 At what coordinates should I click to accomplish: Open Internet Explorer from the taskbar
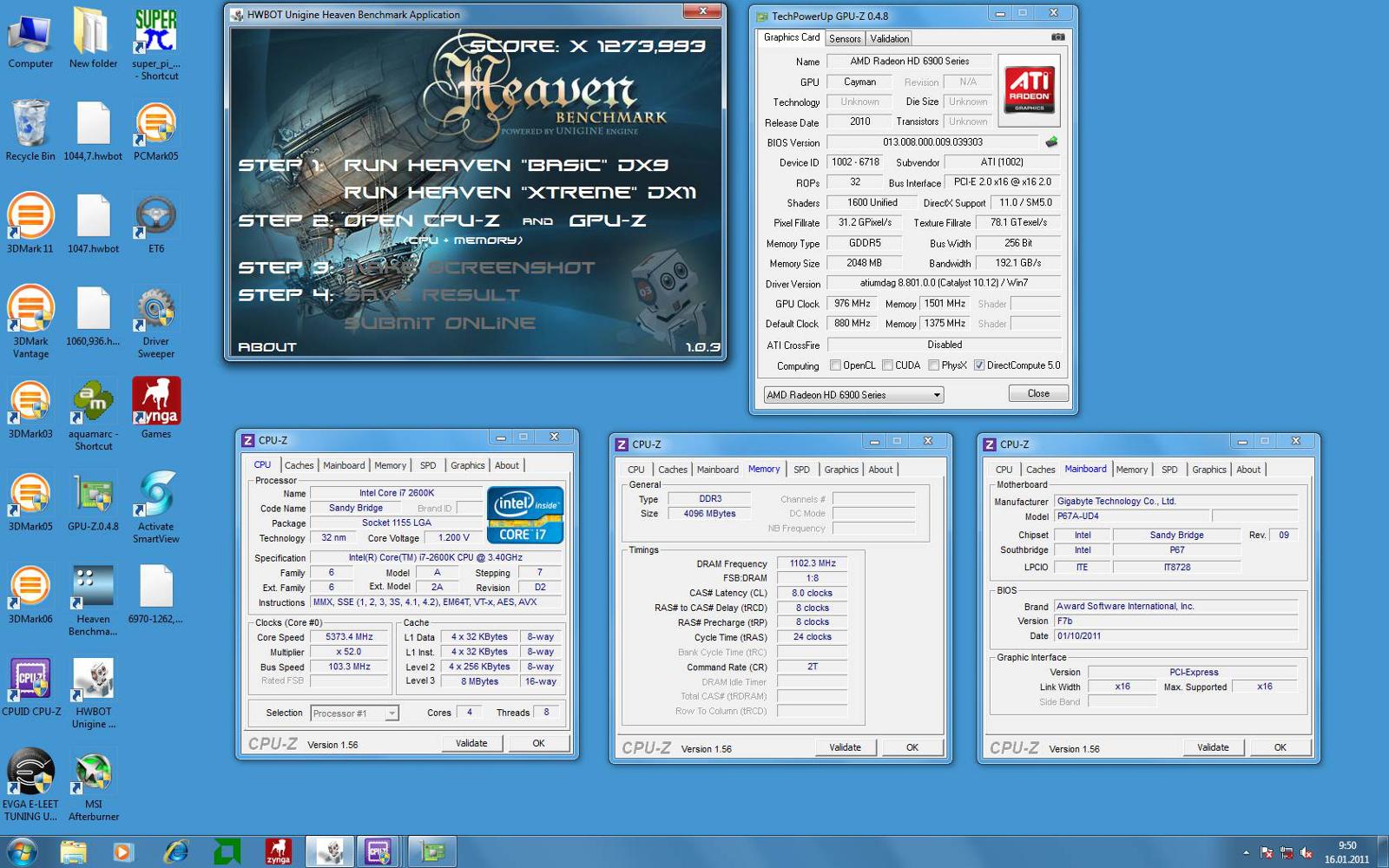[x=176, y=852]
